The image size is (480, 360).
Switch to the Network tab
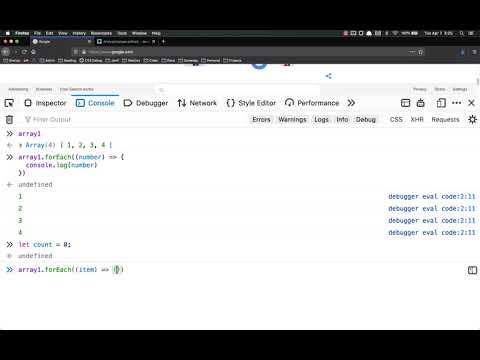point(197,103)
